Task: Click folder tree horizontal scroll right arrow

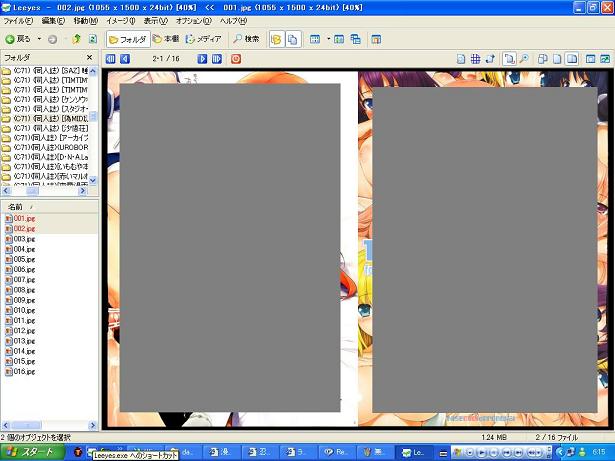Action: click(82, 191)
